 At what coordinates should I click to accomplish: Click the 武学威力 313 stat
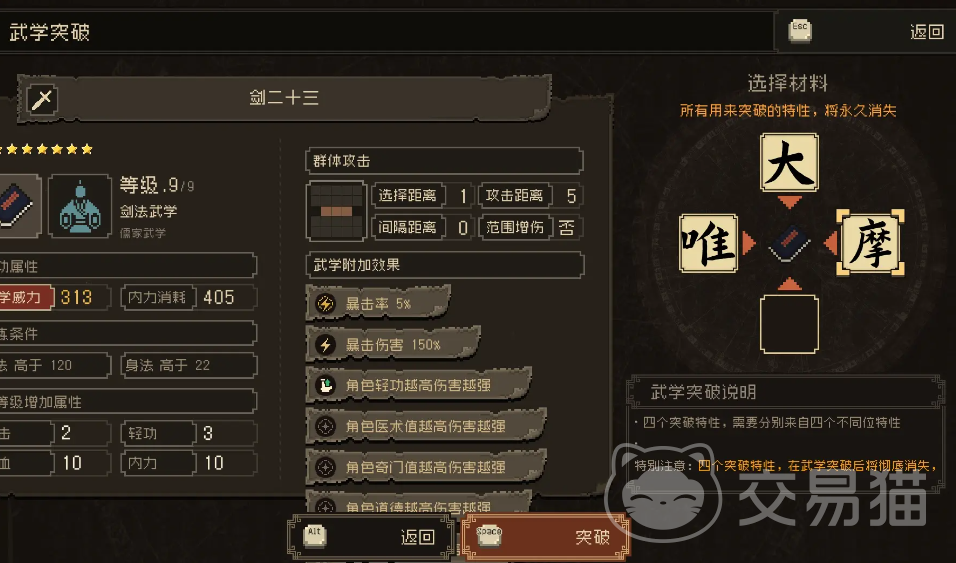pyautogui.click(x=55, y=298)
